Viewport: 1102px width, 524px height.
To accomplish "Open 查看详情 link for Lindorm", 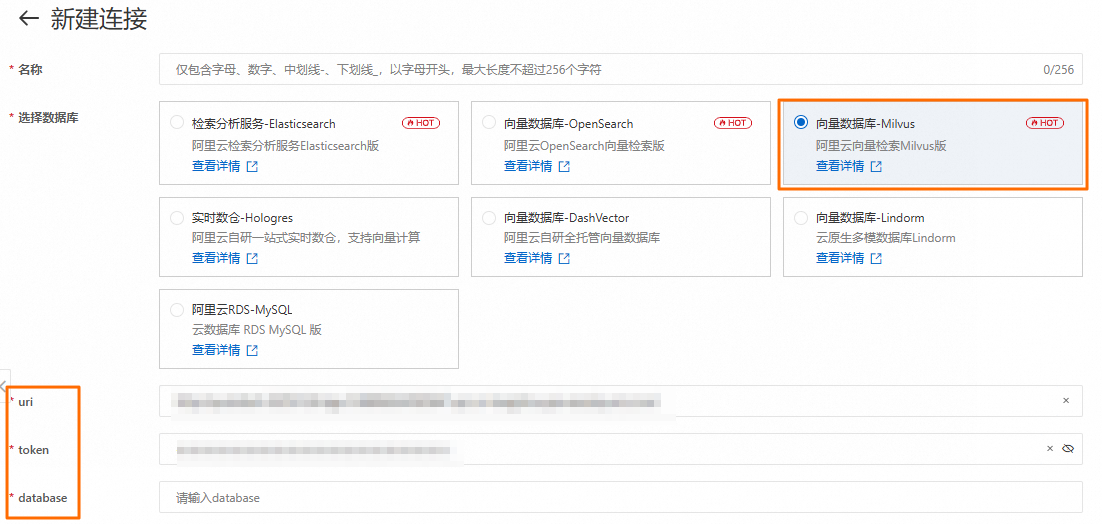I will tap(840, 258).
